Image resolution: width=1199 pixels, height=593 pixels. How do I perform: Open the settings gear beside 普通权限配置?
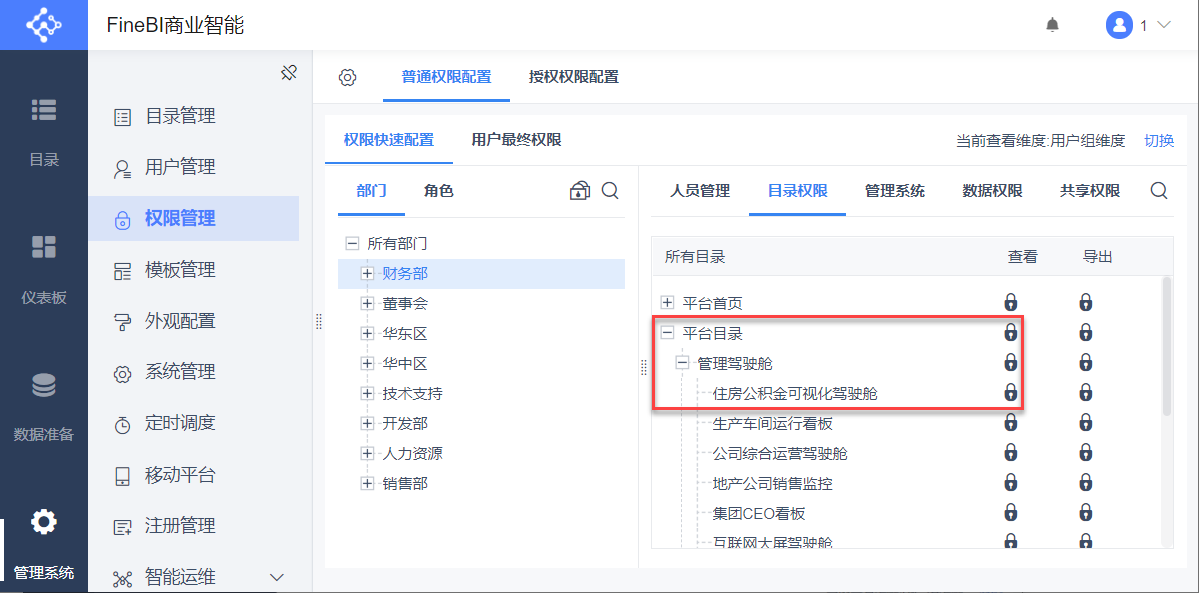point(347,77)
